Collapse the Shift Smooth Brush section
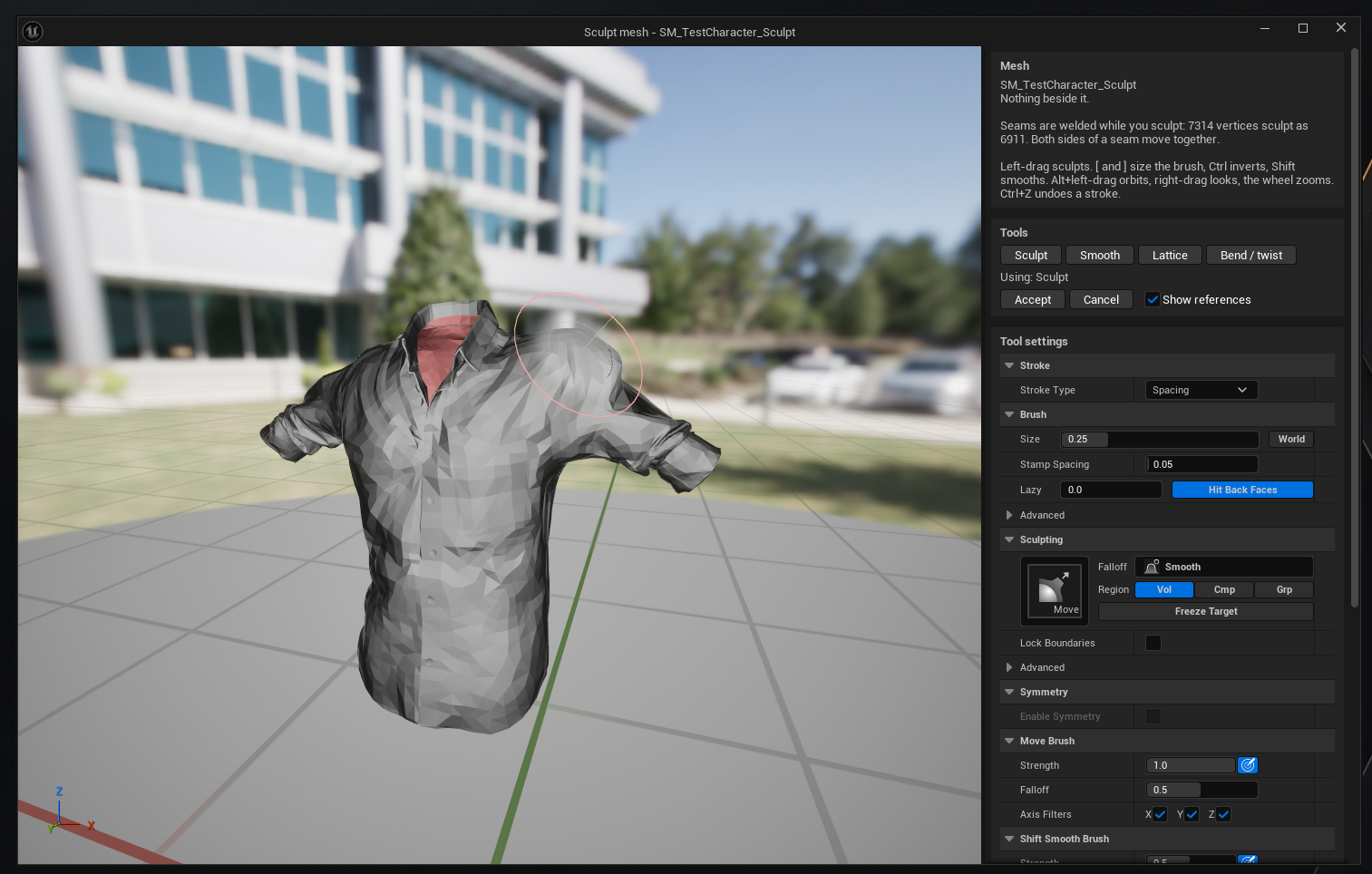 click(x=1009, y=839)
